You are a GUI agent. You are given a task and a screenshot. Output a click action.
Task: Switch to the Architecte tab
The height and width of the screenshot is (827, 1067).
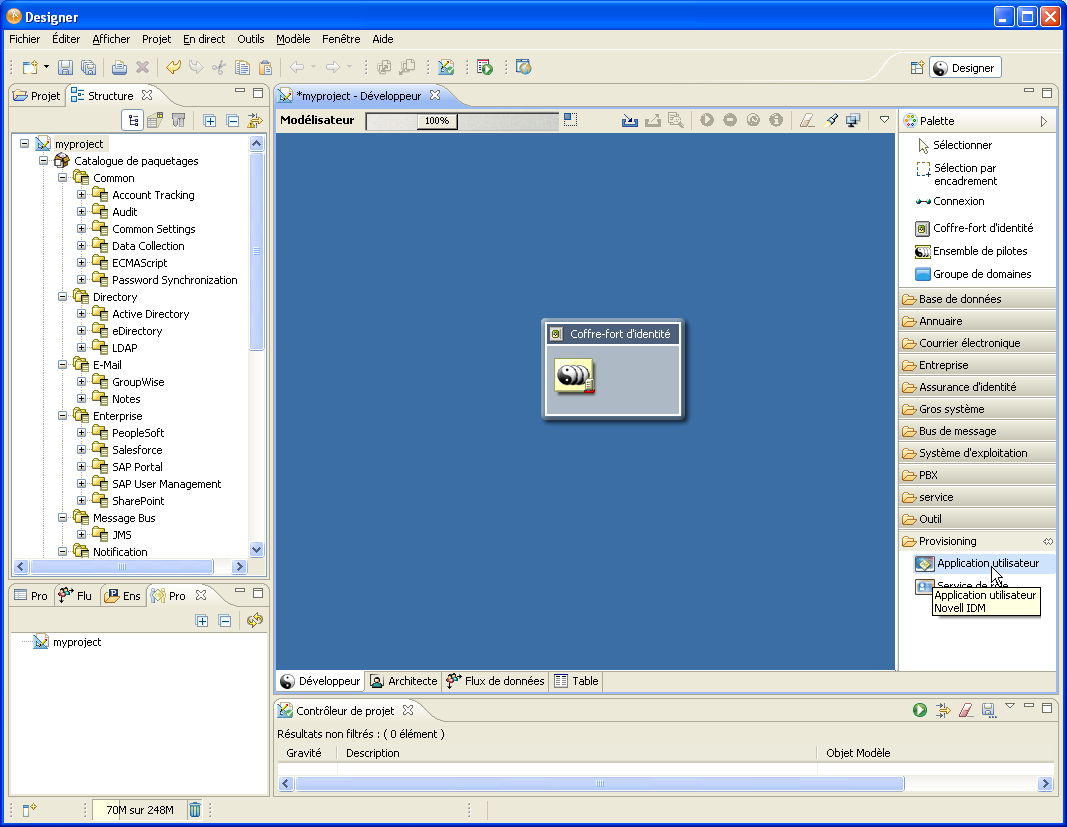tap(404, 681)
